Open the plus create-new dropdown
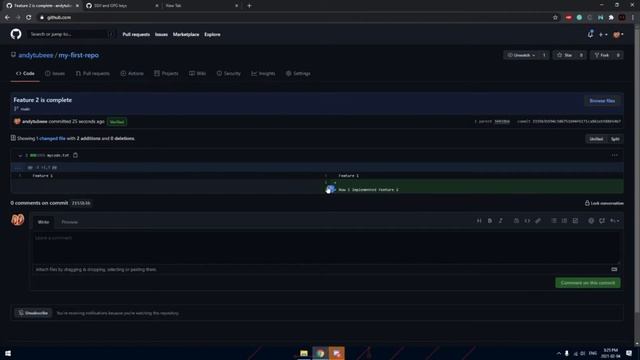 [603, 35]
